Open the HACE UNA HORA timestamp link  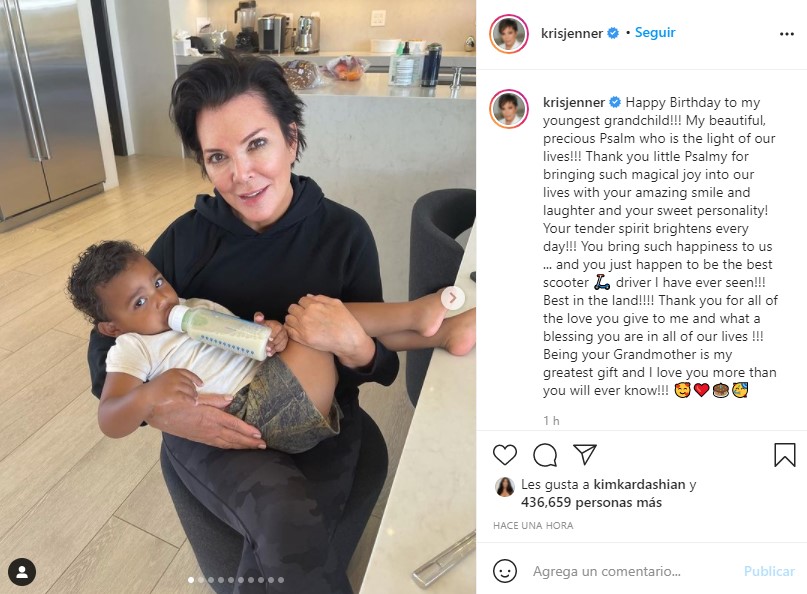tap(533, 526)
